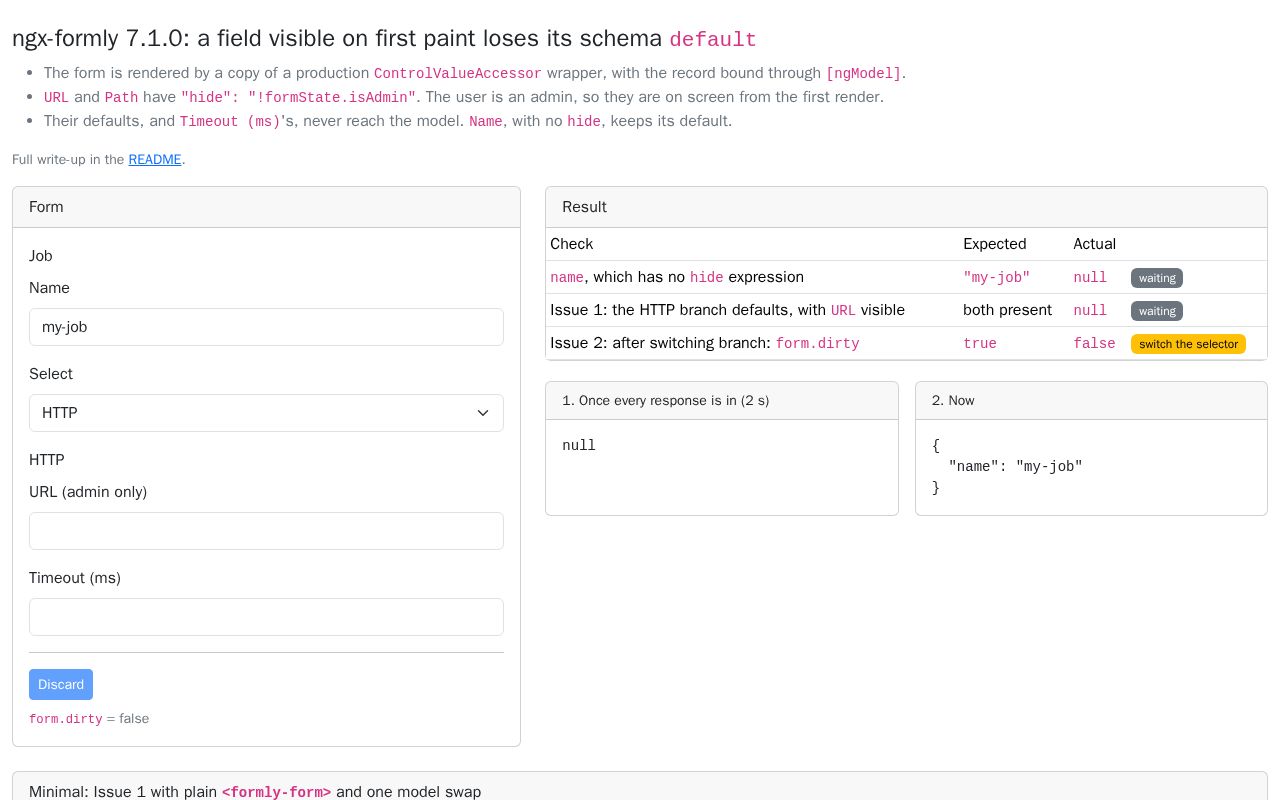This screenshot has height=800, width=1280.
Task: Click the 'Actual' column header
Action: pos(1095,244)
